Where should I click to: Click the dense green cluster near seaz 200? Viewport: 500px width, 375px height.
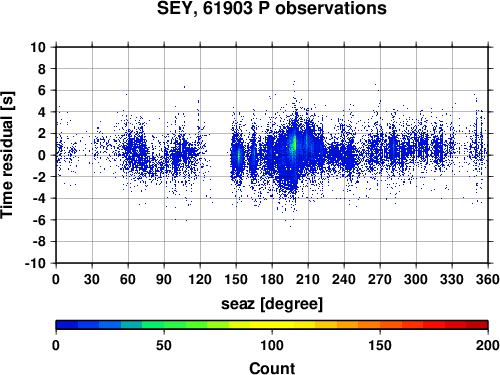pyautogui.click(x=294, y=144)
